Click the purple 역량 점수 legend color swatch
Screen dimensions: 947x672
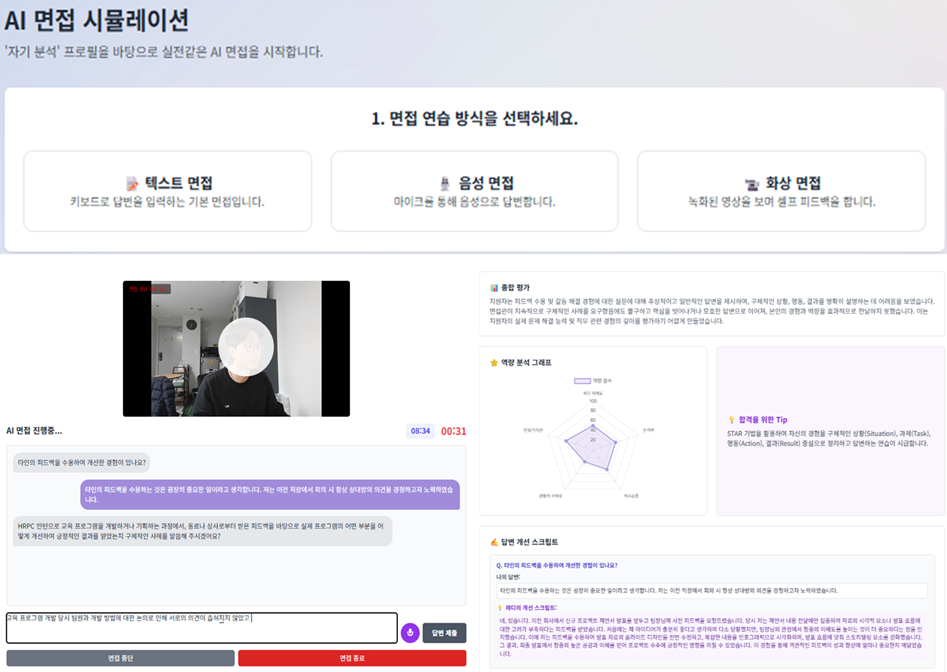pos(580,379)
